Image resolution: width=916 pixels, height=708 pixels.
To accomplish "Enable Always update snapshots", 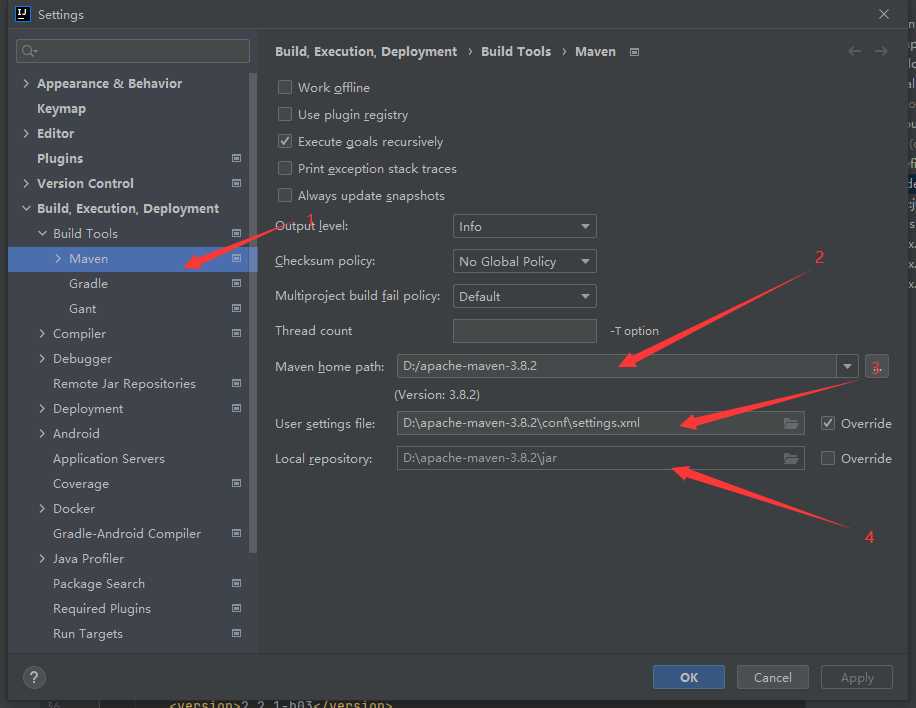I will 284,195.
